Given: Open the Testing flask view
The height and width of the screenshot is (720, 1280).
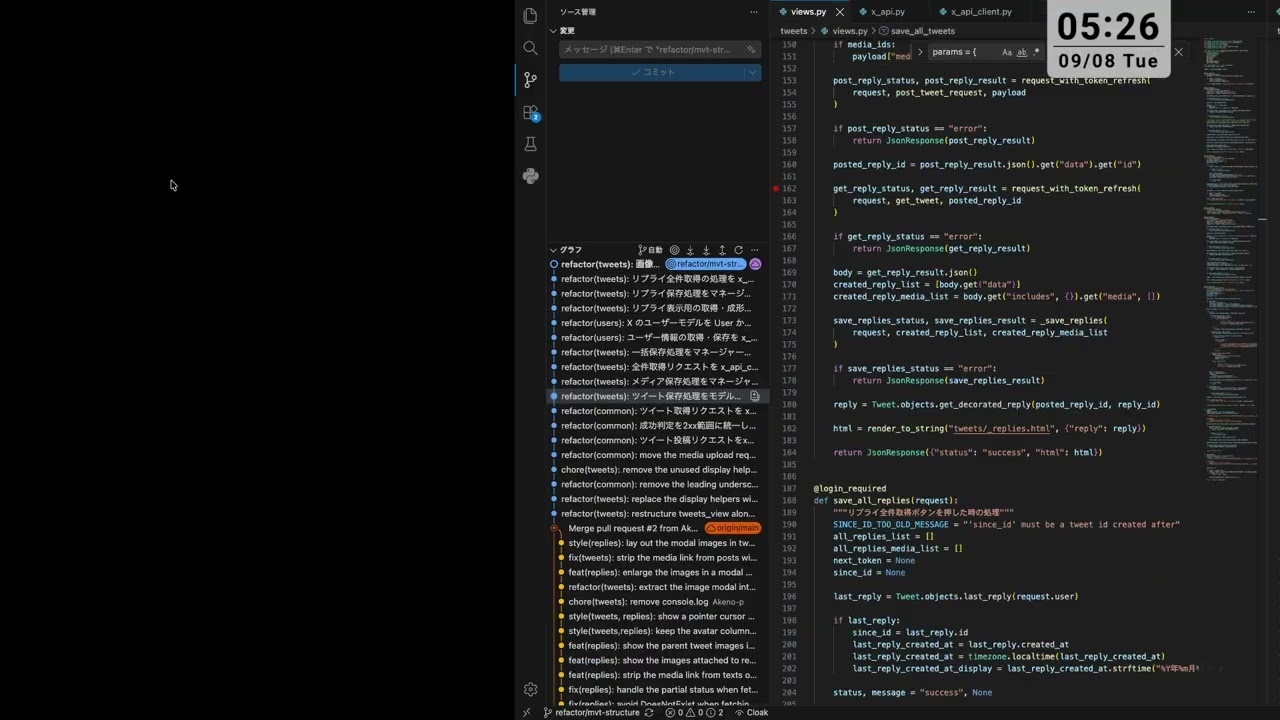Looking at the screenshot, I should (x=530, y=144).
